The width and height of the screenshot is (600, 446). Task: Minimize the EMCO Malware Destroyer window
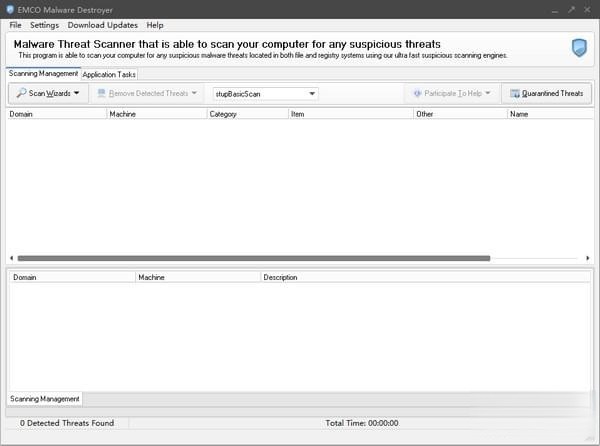555,10
